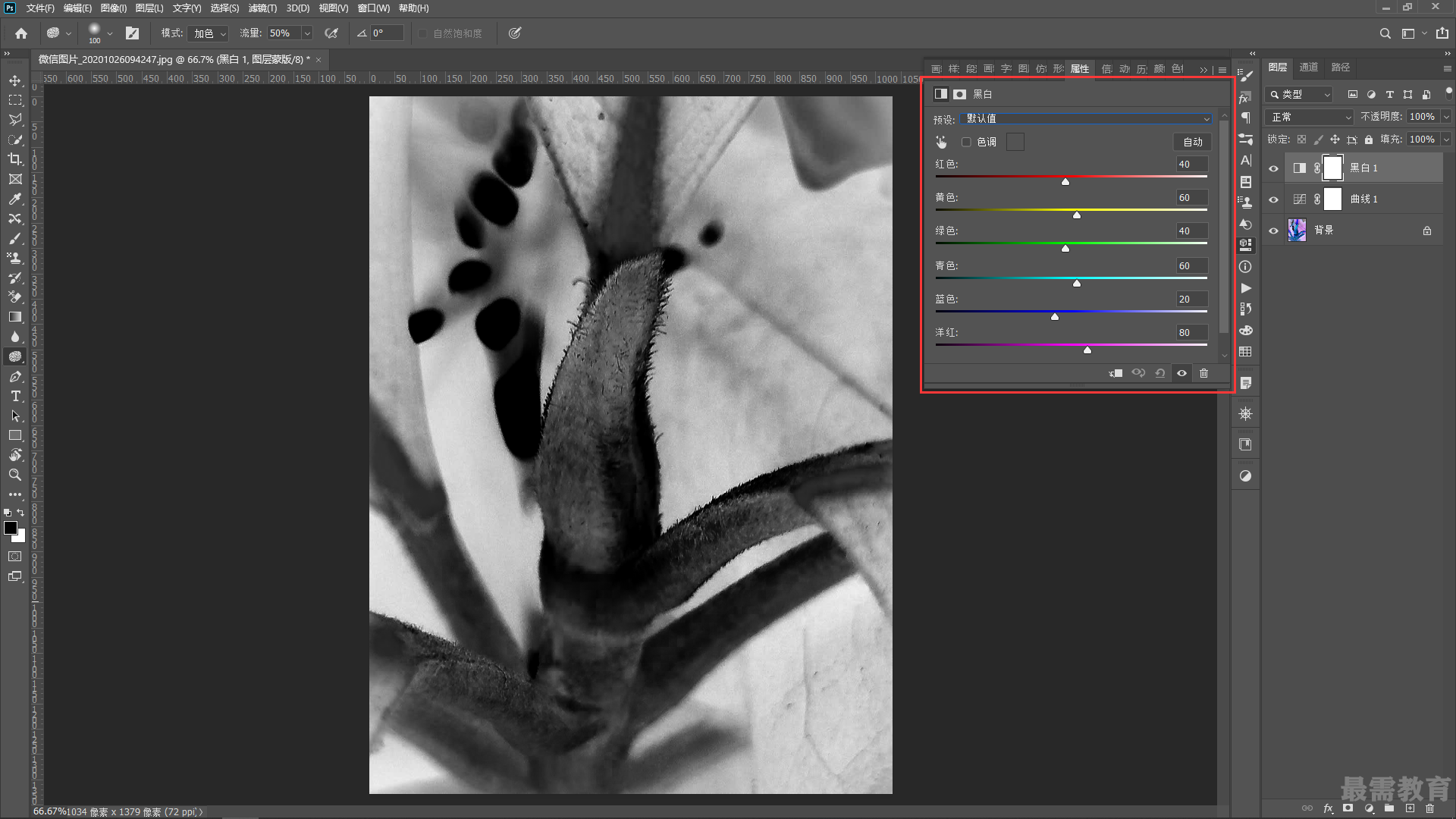Image resolution: width=1456 pixels, height=819 pixels.
Task: Open the layer filter type dropdown 类型
Action: 1299,95
